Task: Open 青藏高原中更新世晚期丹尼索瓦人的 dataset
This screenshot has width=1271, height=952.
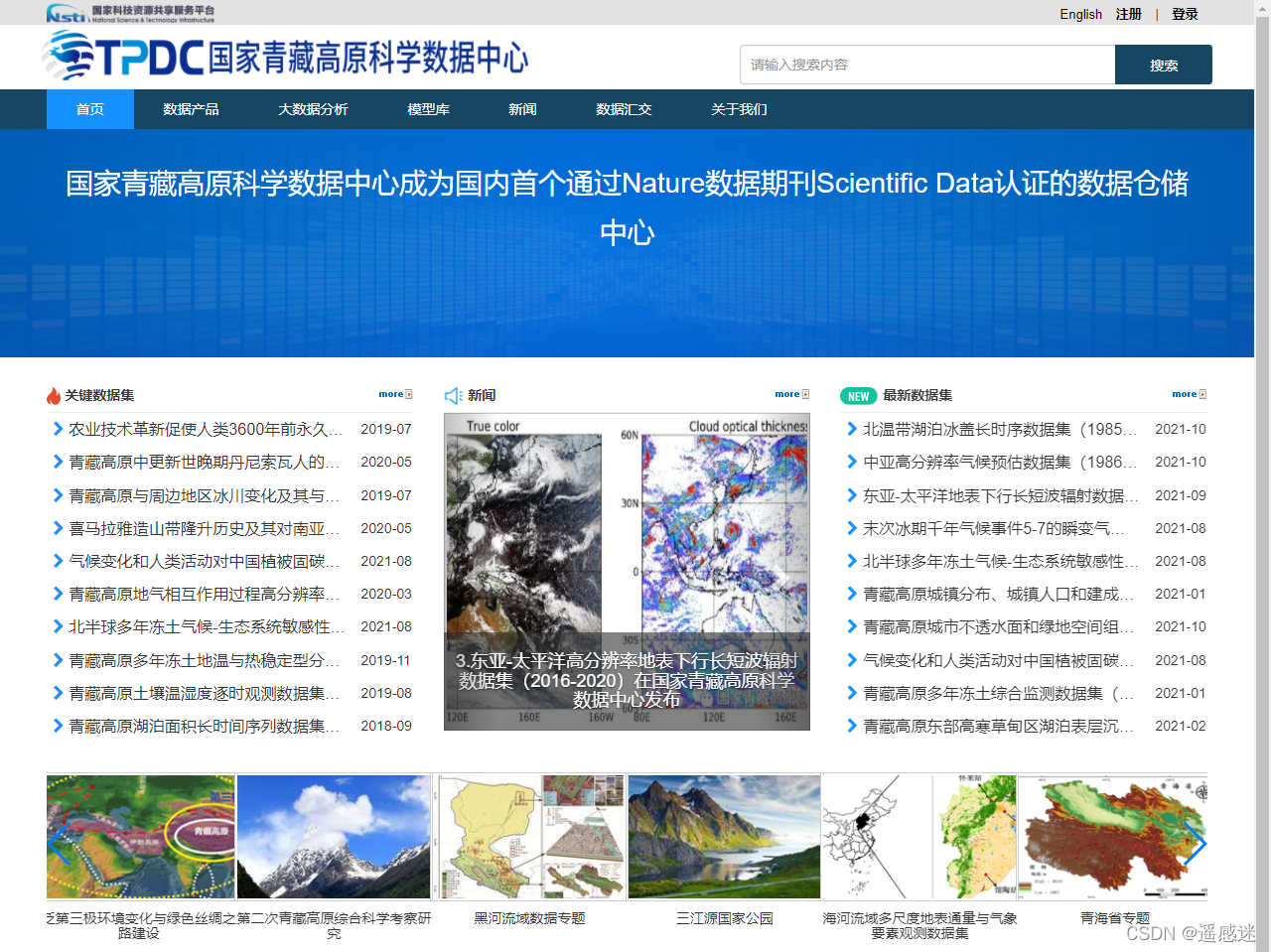Action: (206, 462)
